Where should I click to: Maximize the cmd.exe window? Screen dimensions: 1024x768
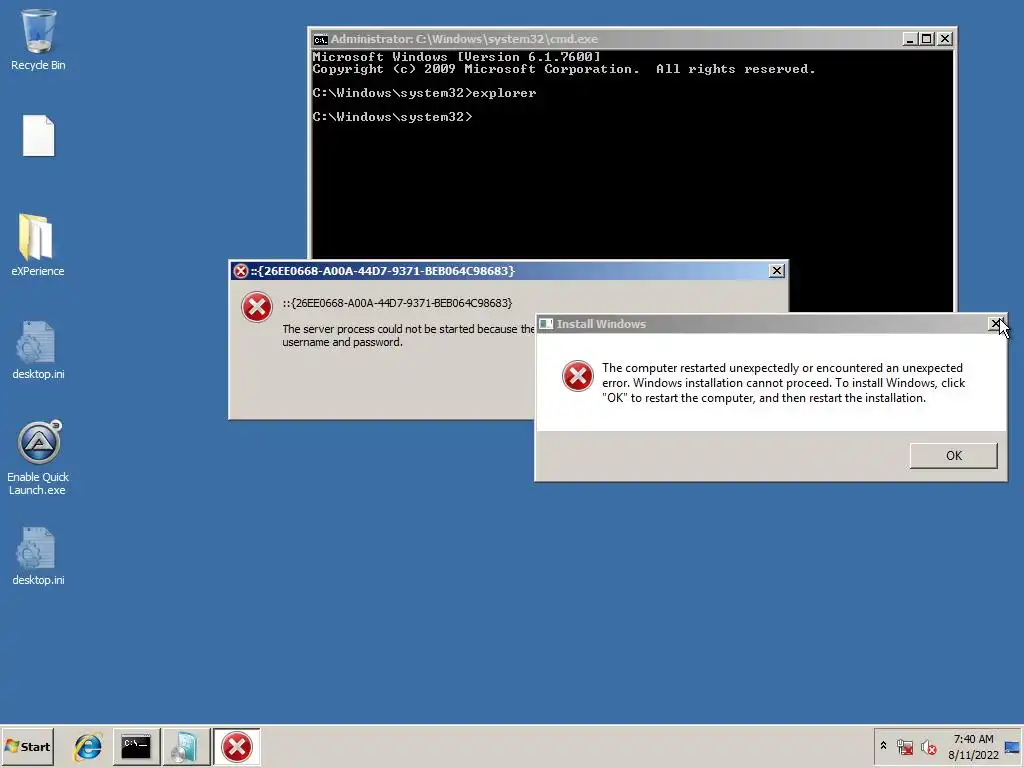[926, 39]
